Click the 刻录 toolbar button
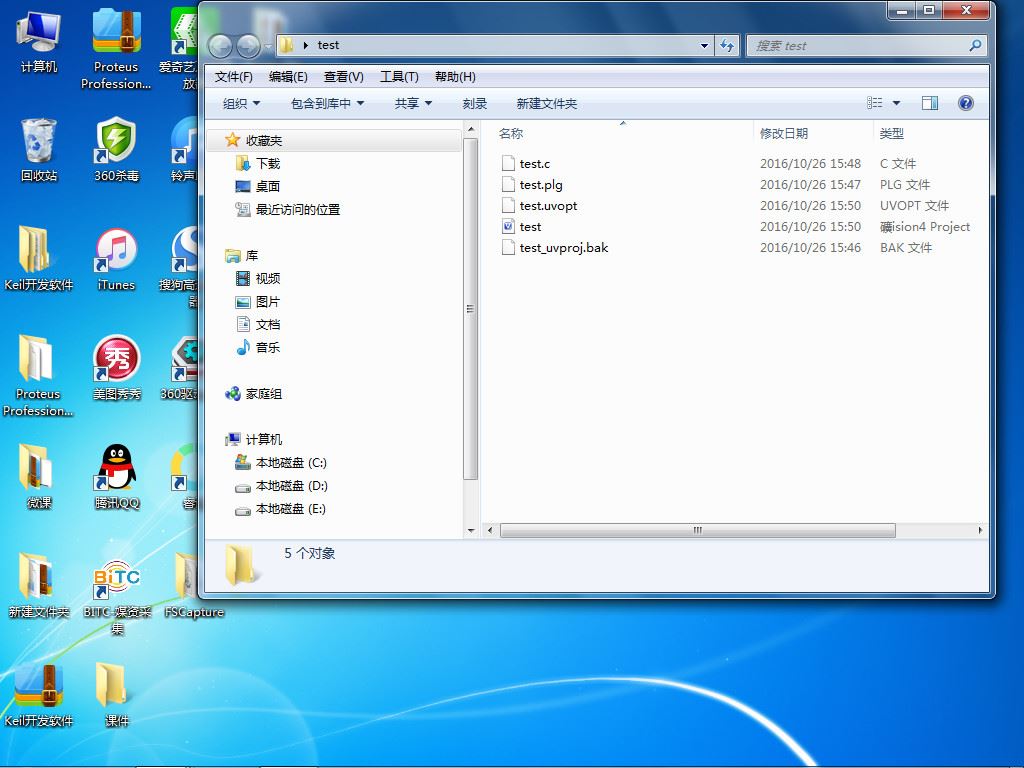Viewport: 1024px width, 768px height. tap(475, 103)
